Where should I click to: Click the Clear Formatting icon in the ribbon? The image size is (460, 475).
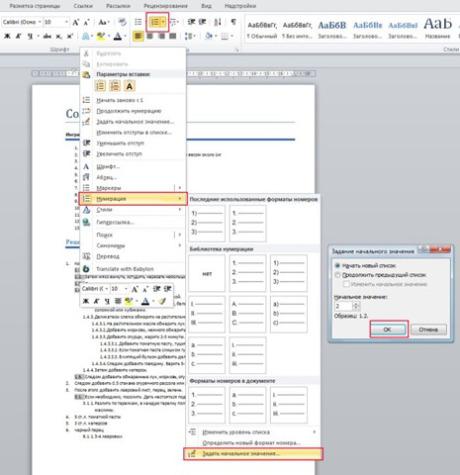pyautogui.click(x=122, y=22)
